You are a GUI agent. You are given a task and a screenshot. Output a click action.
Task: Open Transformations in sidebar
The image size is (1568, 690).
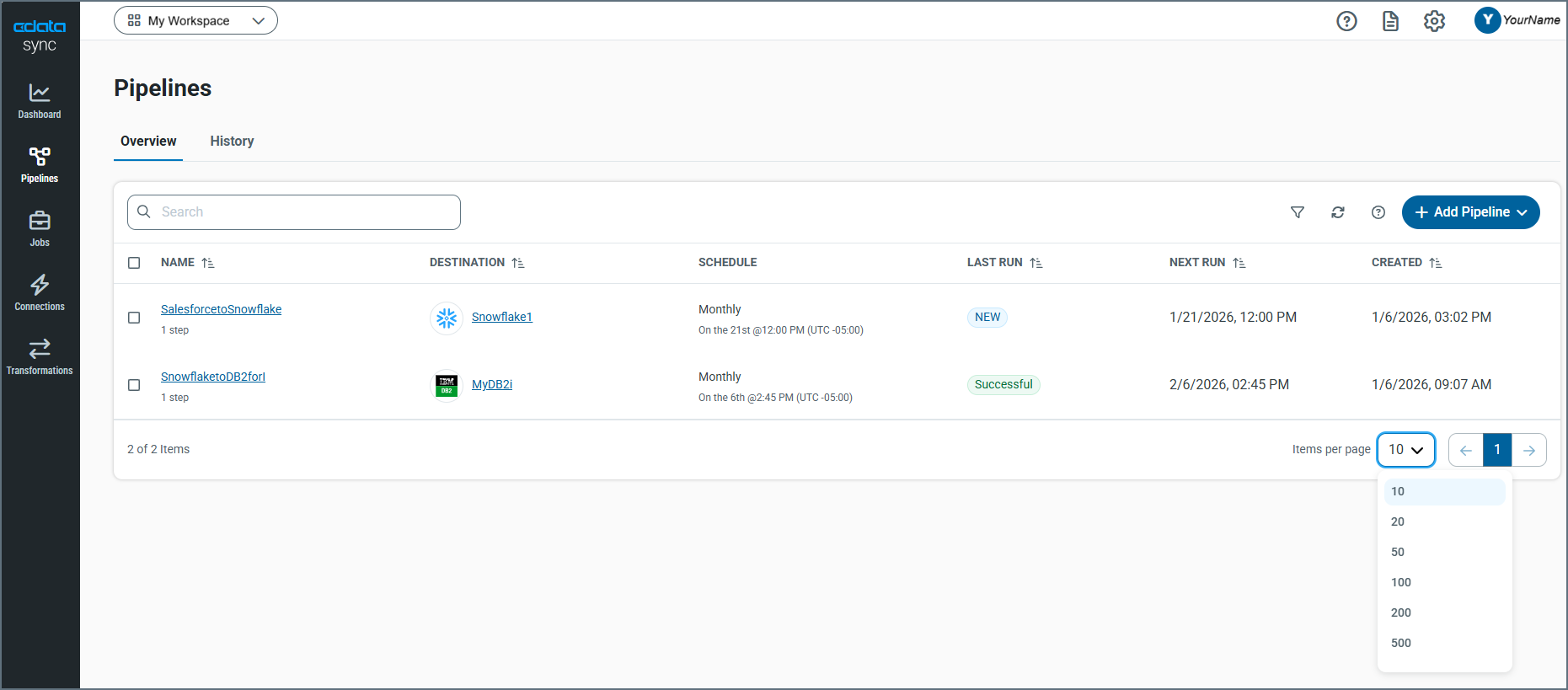tap(40, 357)
